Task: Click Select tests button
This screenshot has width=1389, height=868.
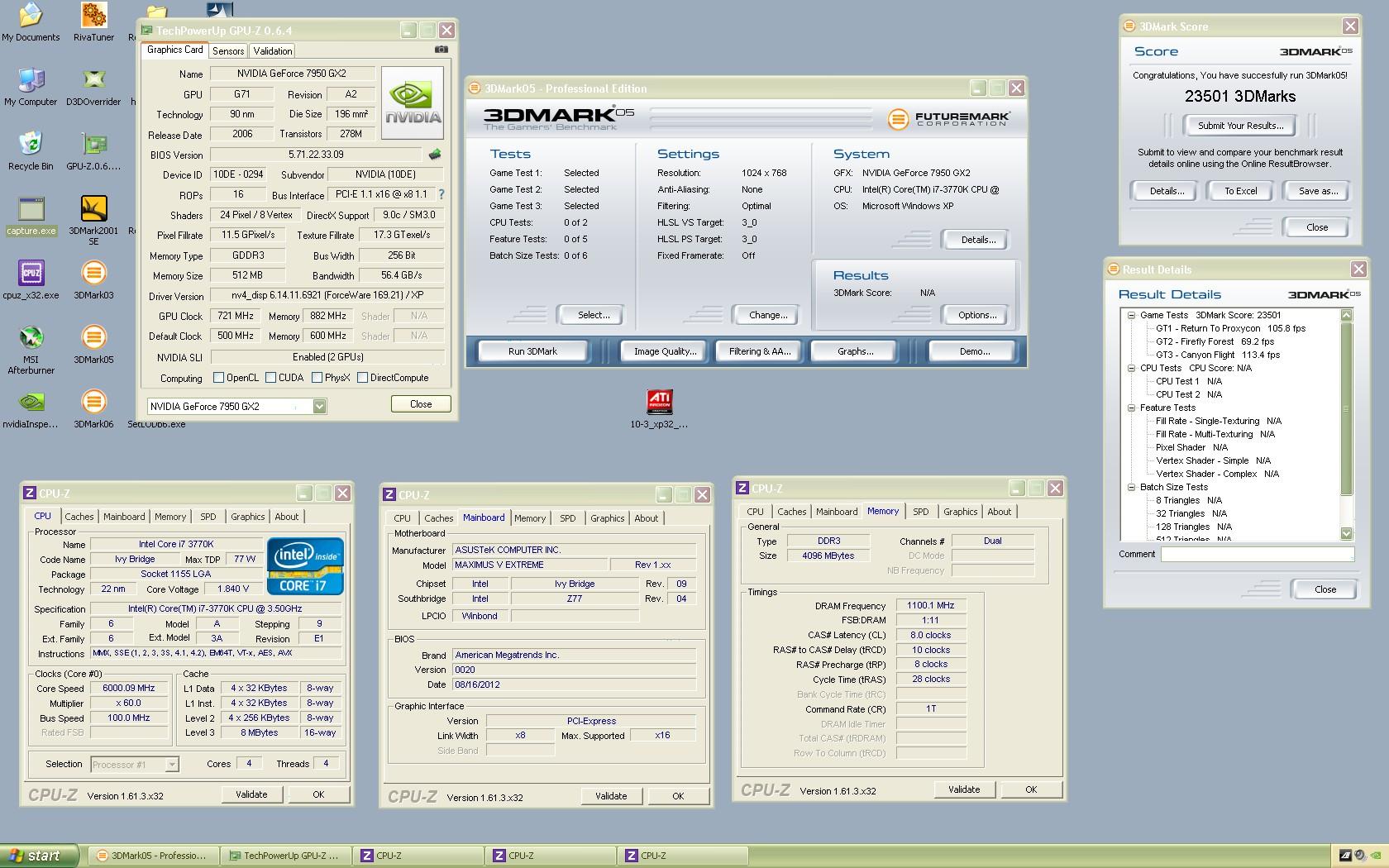Action: point(593,315)
